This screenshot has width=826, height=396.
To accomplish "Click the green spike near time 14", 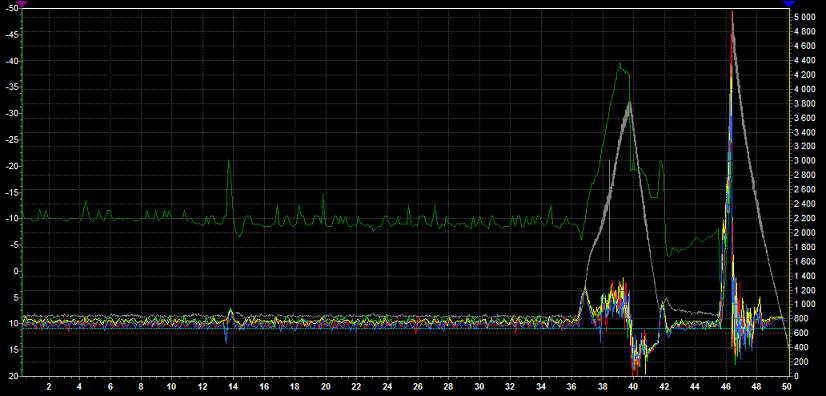I will click(228, 162).
